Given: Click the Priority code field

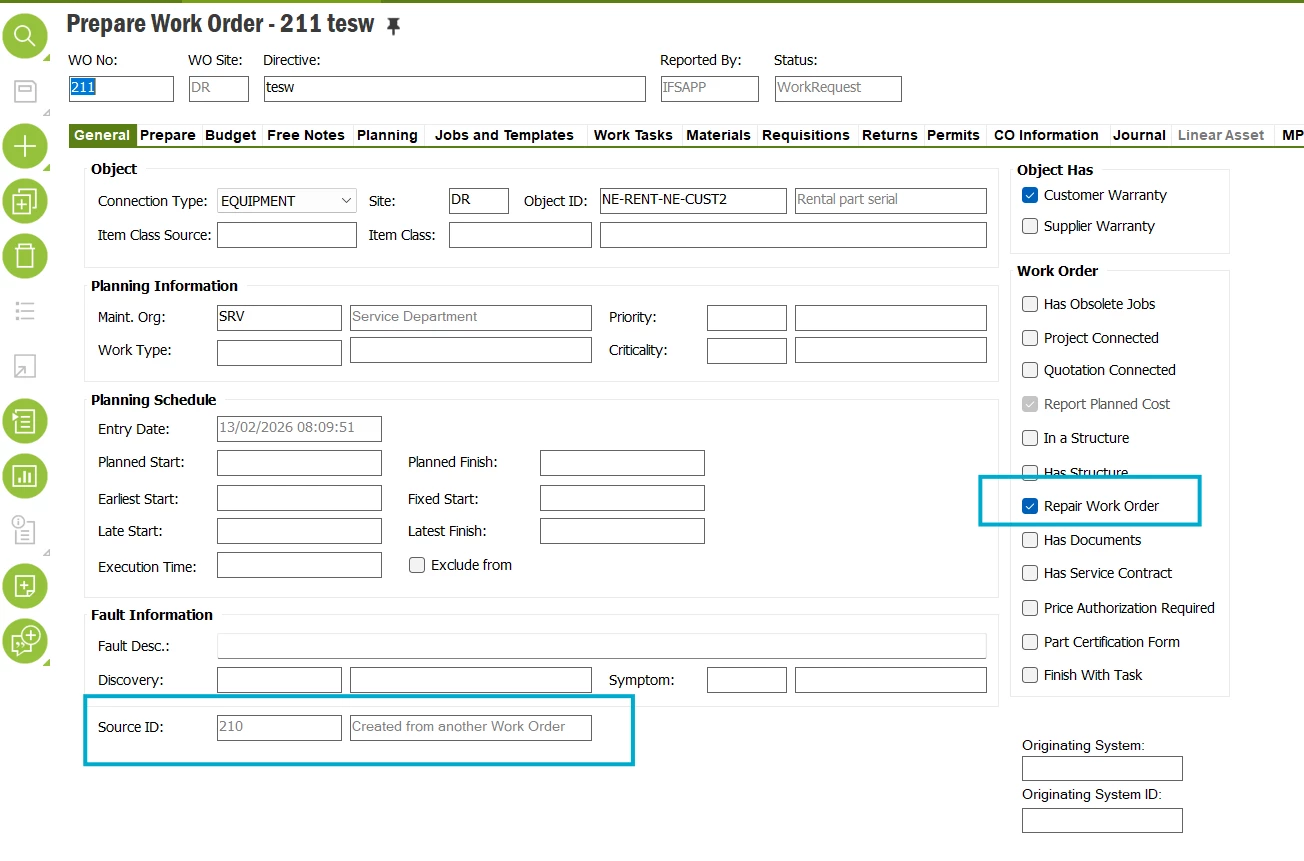Looking at the screenshot, I should tap(747, 318).
